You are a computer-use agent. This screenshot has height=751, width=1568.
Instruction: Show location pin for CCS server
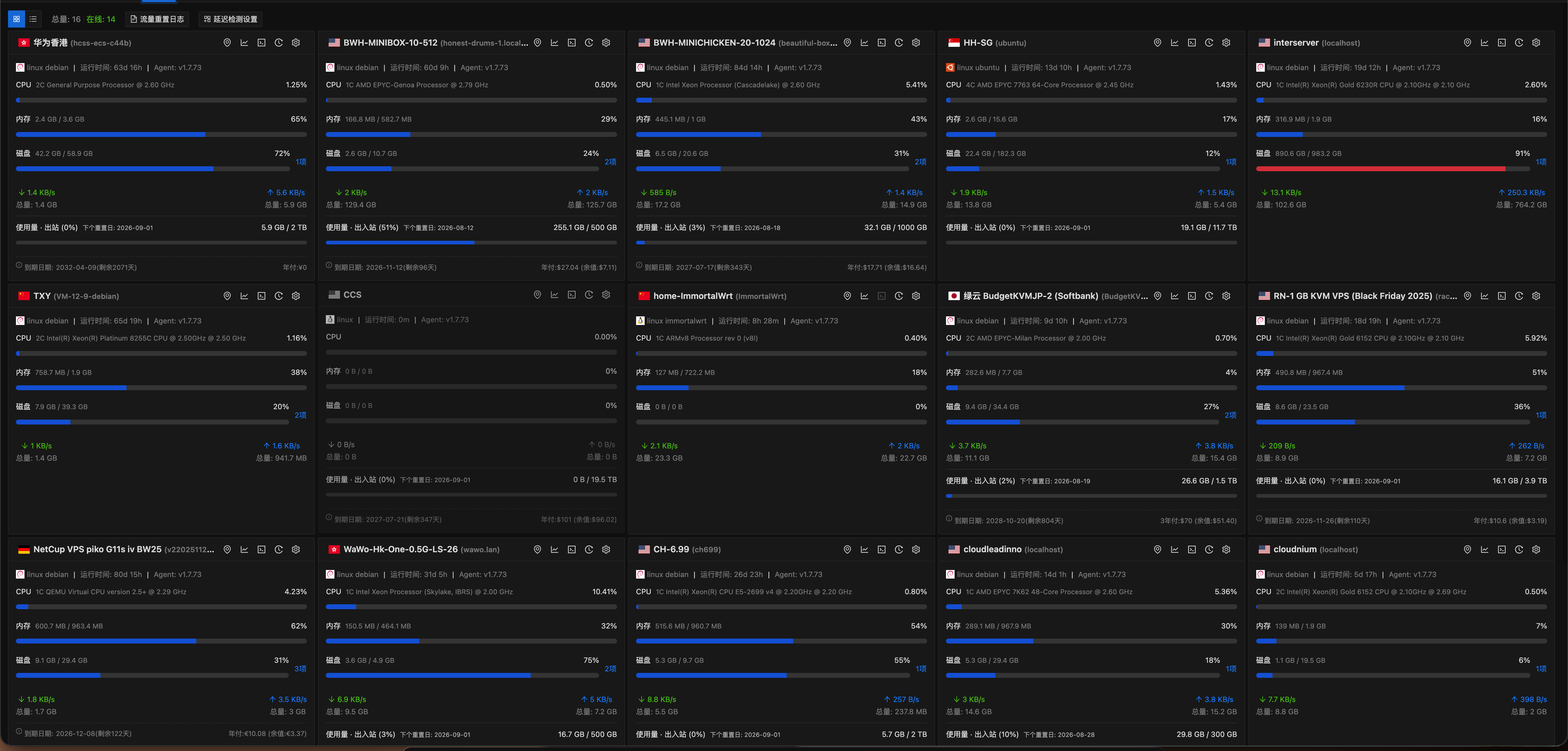pos(537,295)
